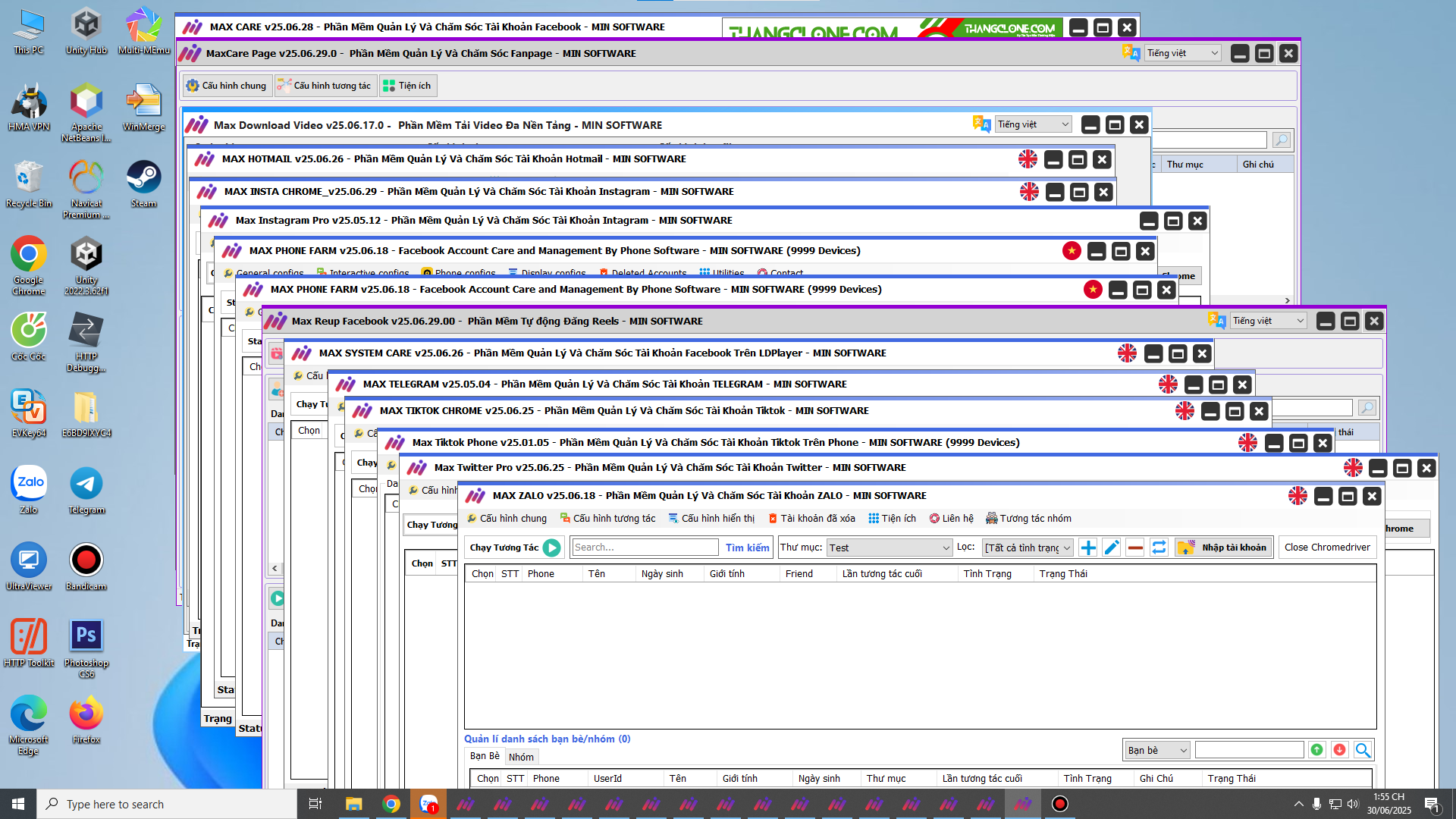Open WinMerge desktop icon

coord(143,107)
